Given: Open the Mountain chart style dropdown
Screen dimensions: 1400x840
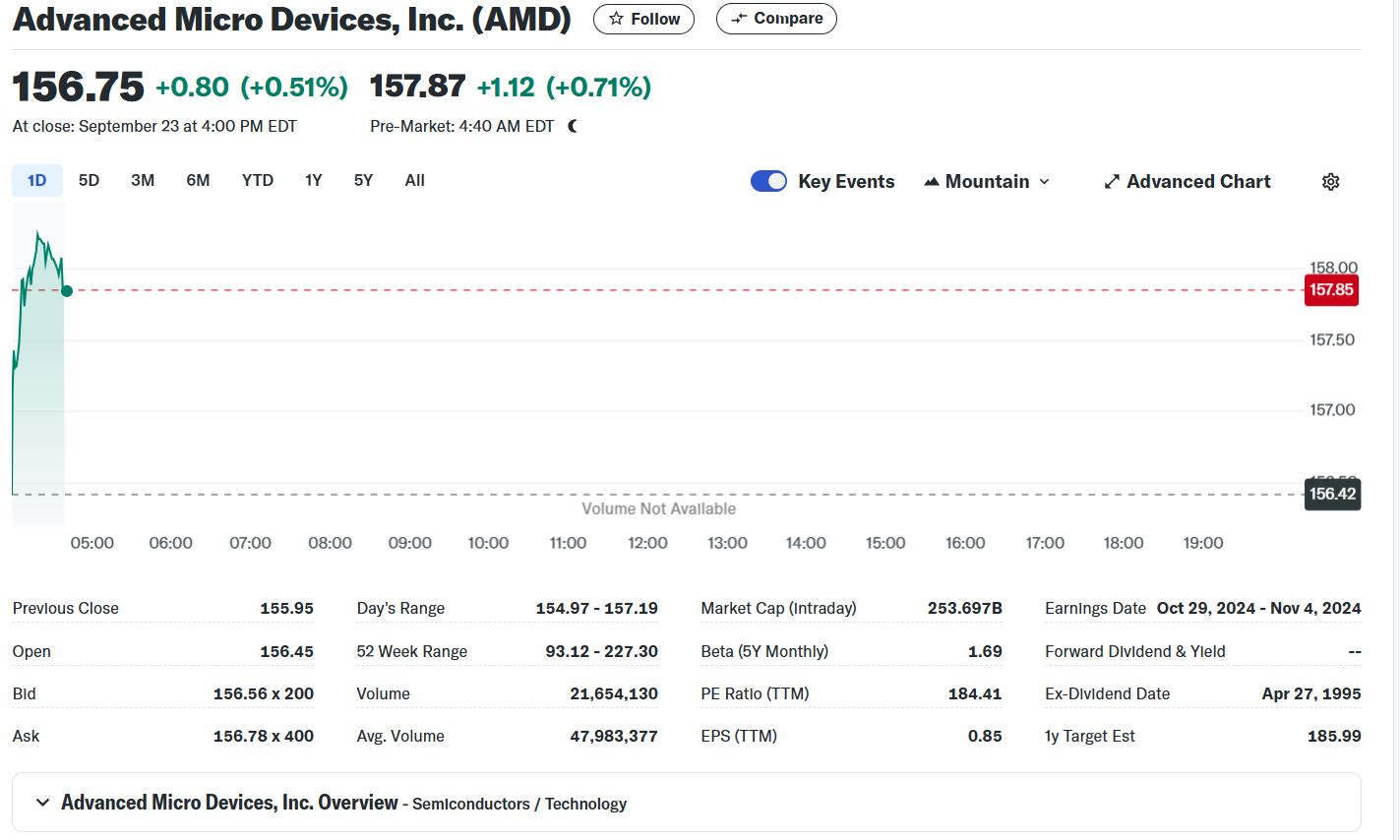Looking at the screenshot, I should click(988, 182).
